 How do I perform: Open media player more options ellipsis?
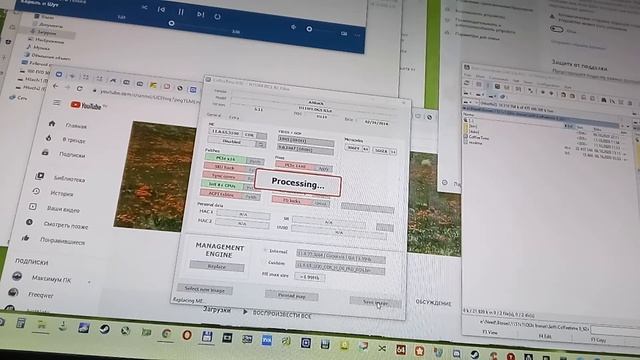click(358, 35)
